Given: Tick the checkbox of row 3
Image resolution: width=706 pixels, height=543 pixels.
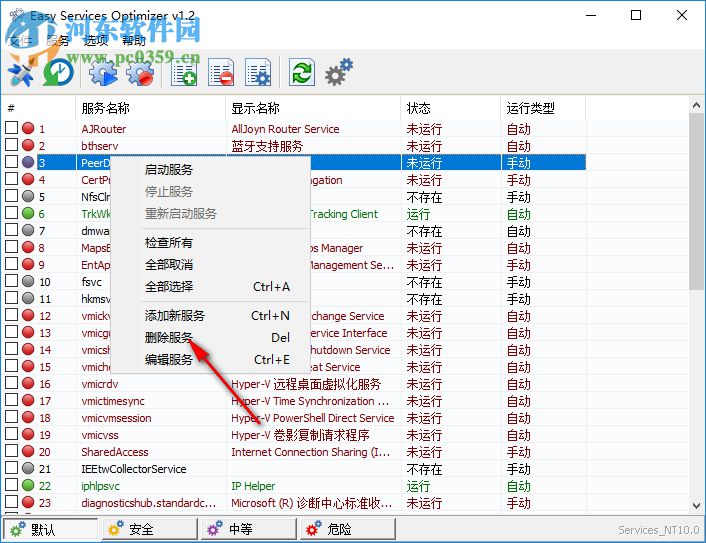Looking at the screenshot, I should pos(11,162).
